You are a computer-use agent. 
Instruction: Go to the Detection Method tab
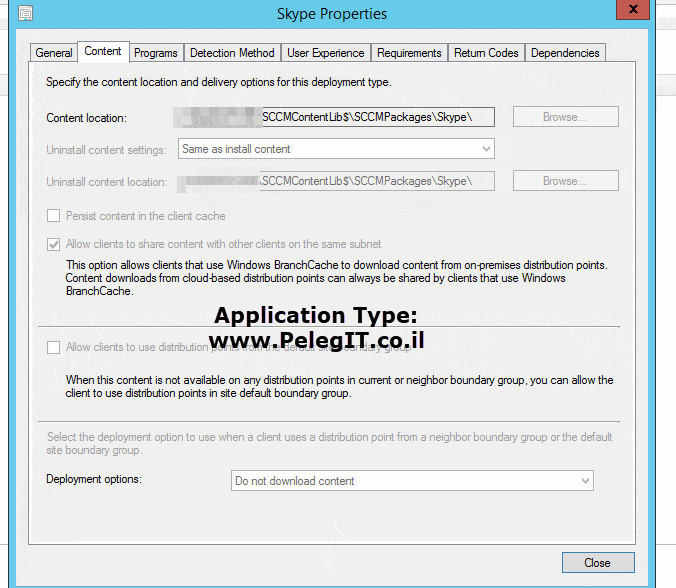[232, 53]
